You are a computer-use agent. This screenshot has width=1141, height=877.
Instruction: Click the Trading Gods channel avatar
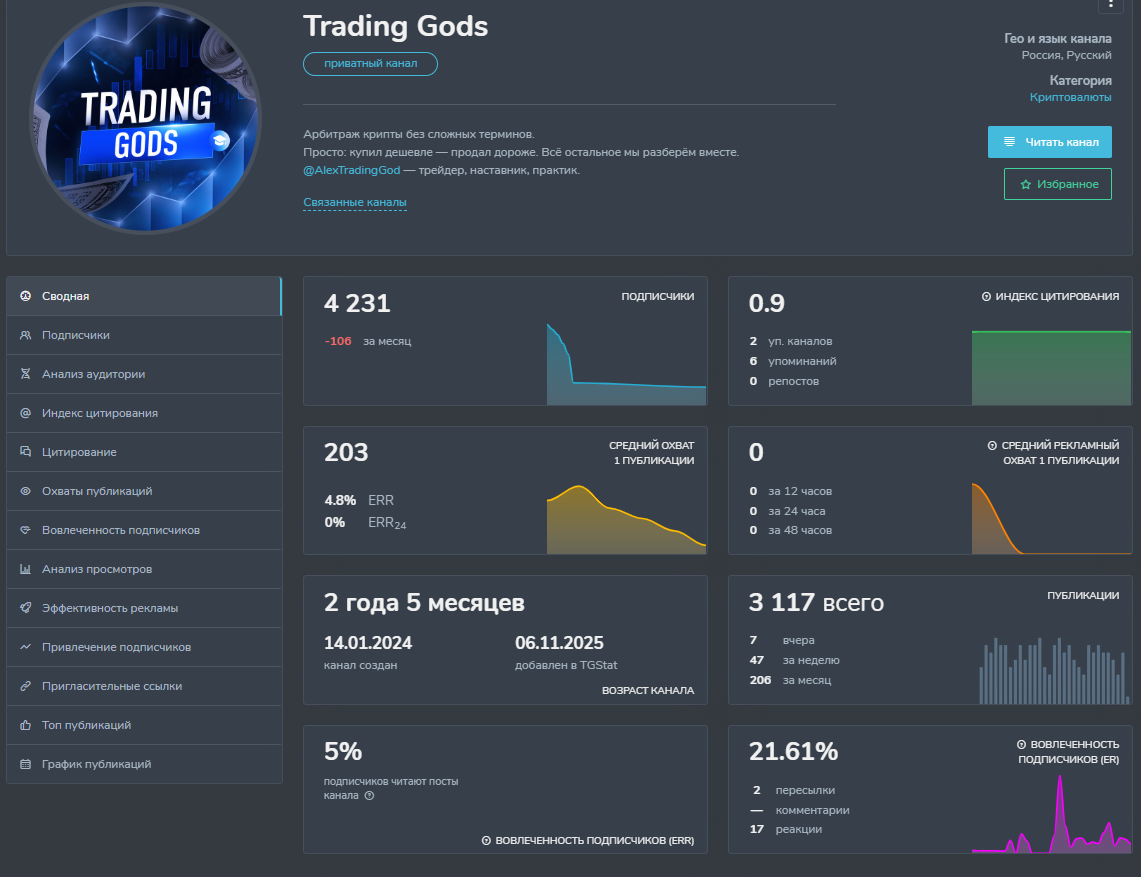146,119
